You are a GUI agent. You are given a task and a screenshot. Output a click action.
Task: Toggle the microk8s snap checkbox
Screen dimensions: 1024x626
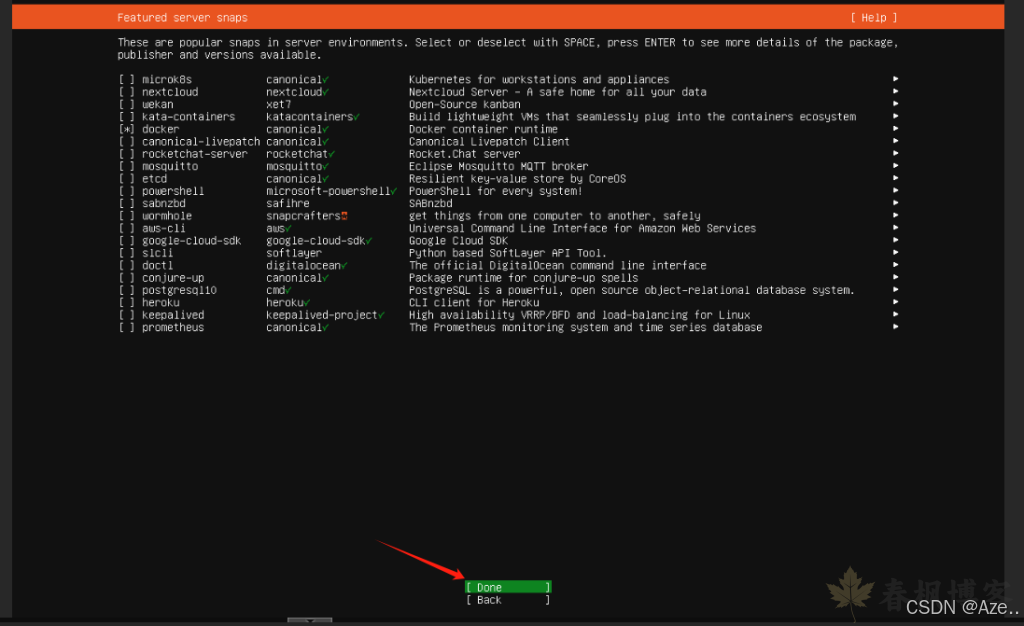127,80
